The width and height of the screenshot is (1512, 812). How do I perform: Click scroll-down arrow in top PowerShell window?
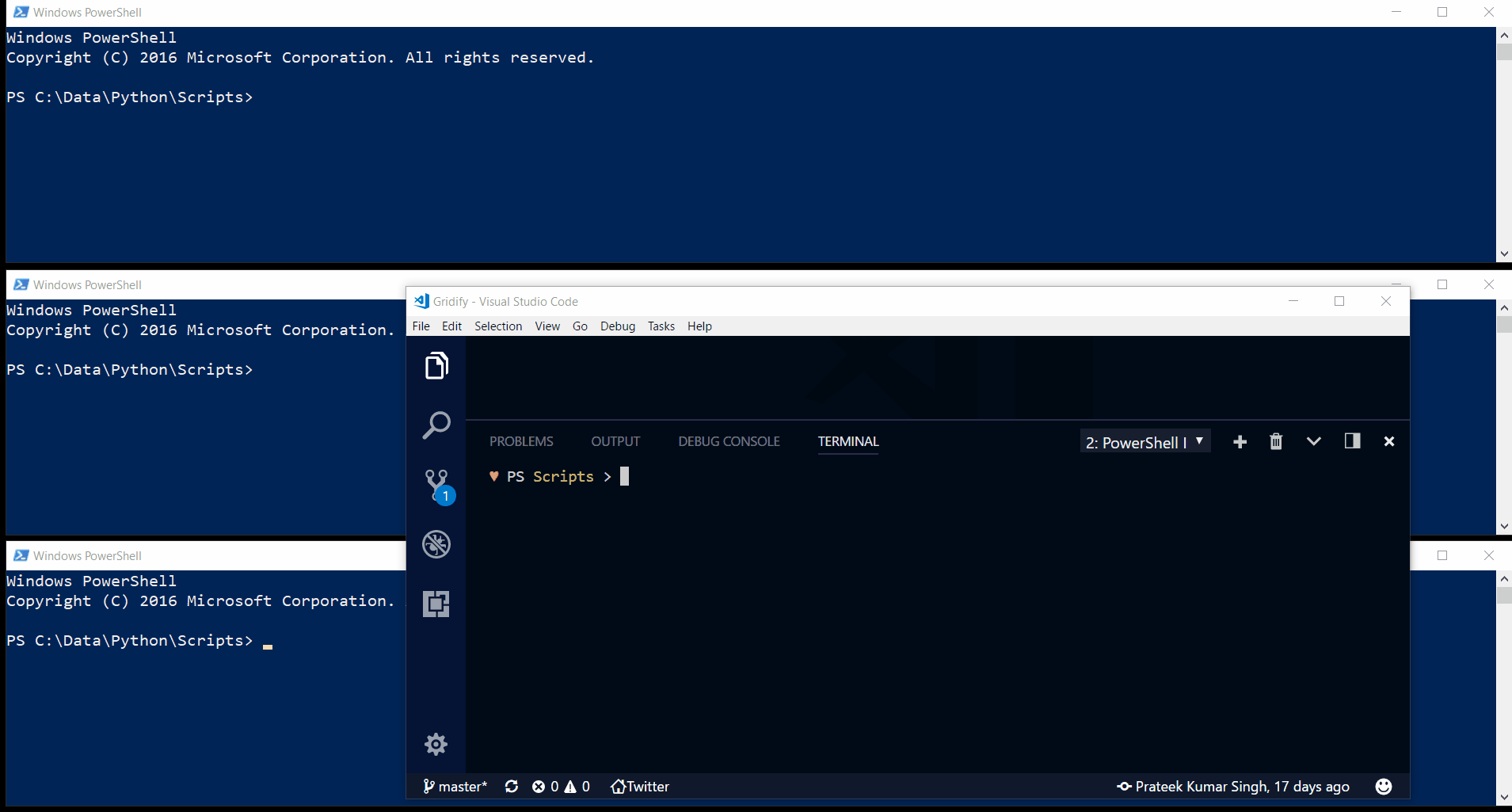(x=1504, y=254)
